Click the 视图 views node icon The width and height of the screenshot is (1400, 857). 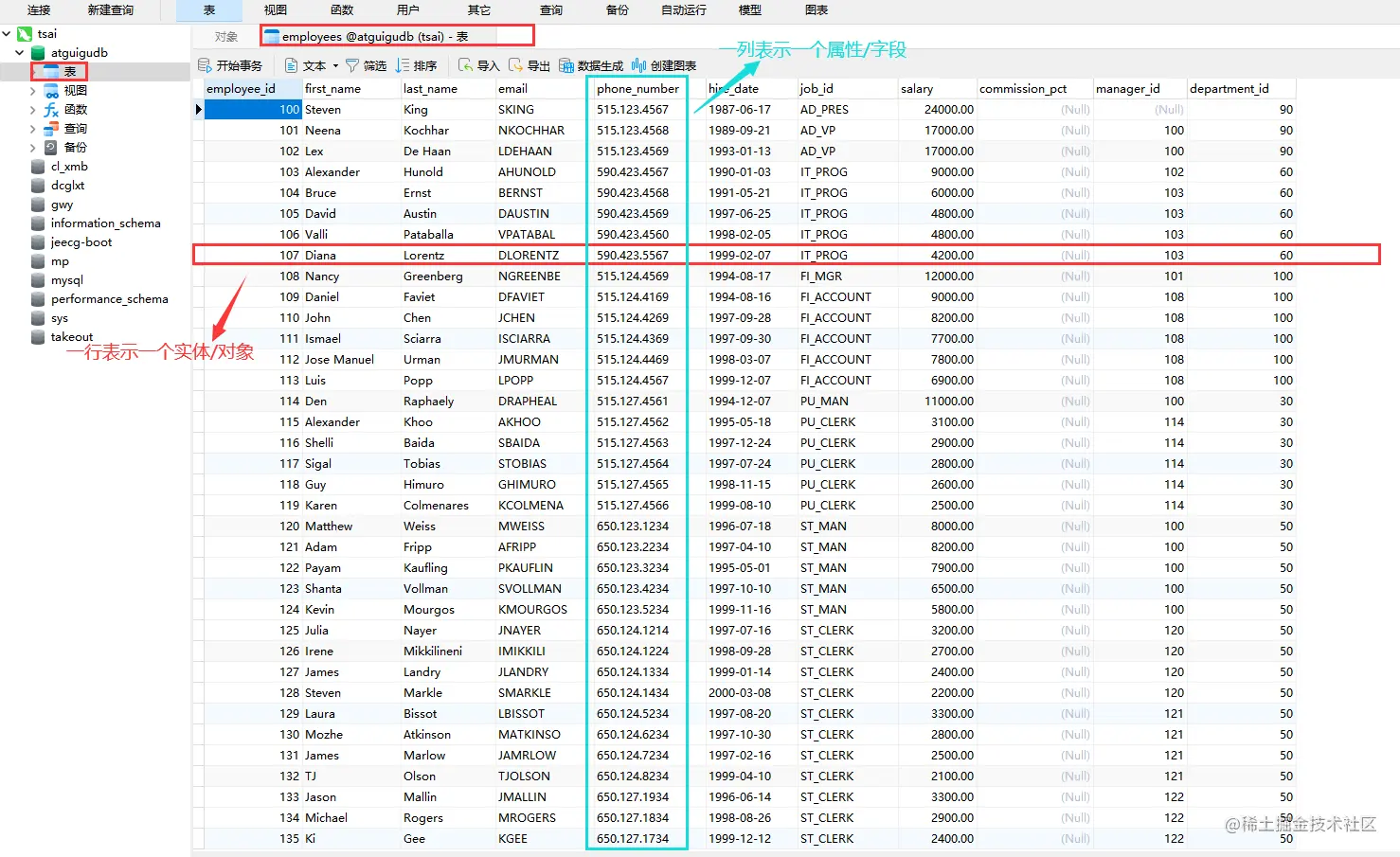52,91
